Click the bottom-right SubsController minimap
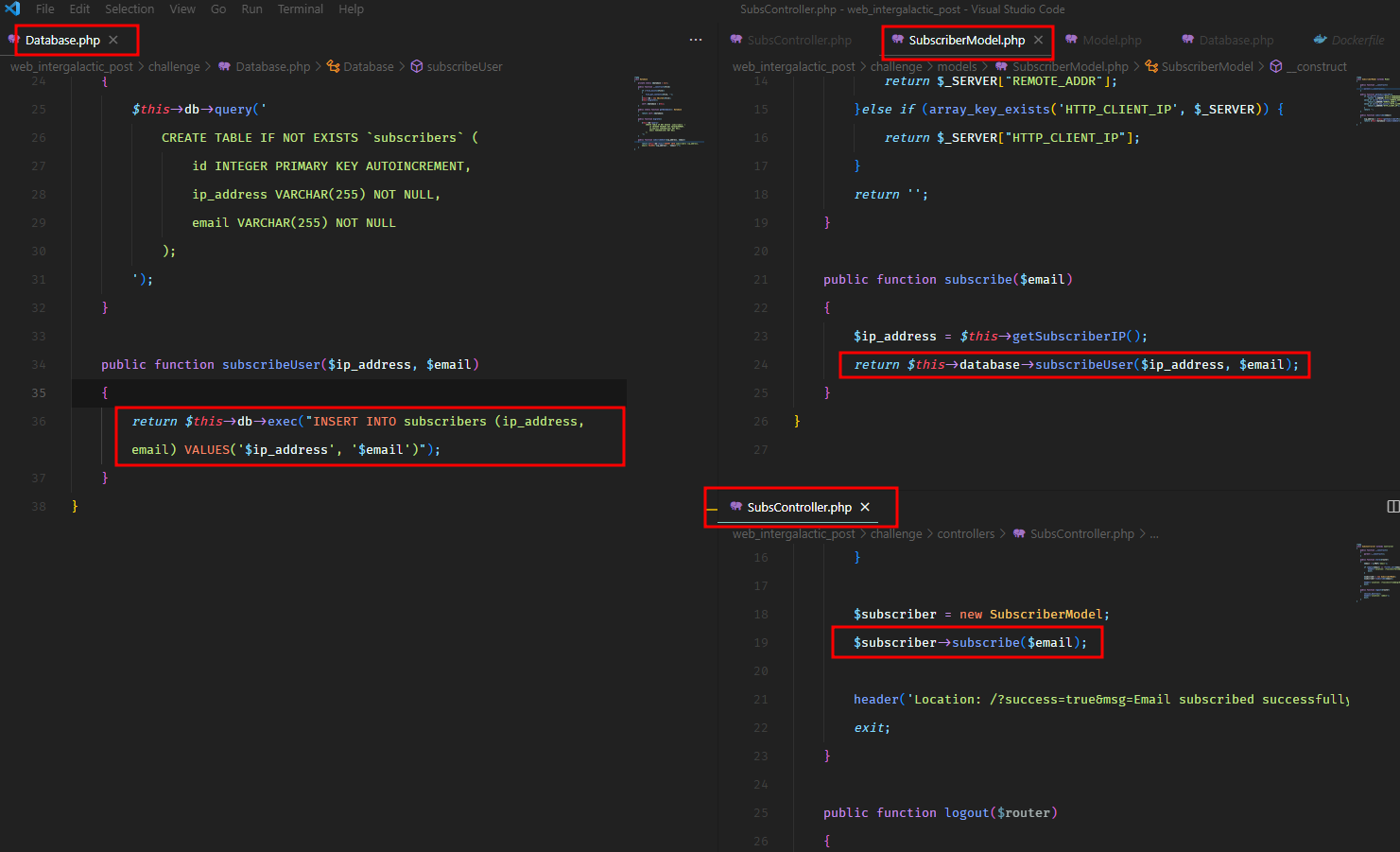The width and height of the screenshot is (1400, 852). [1377, 571]
